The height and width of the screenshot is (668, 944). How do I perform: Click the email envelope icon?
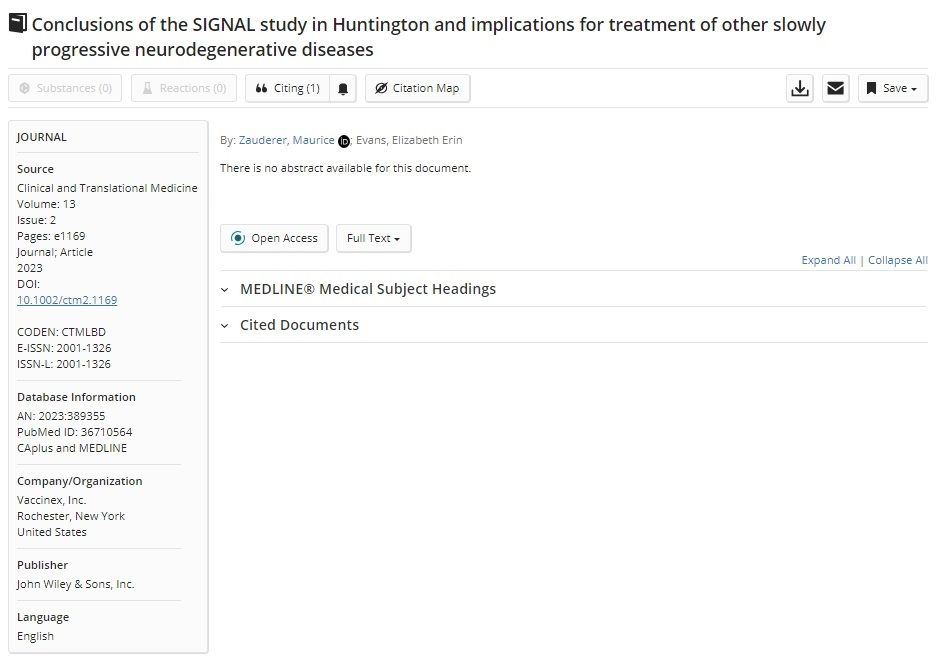pyautogui.click(x=835, y=88)
